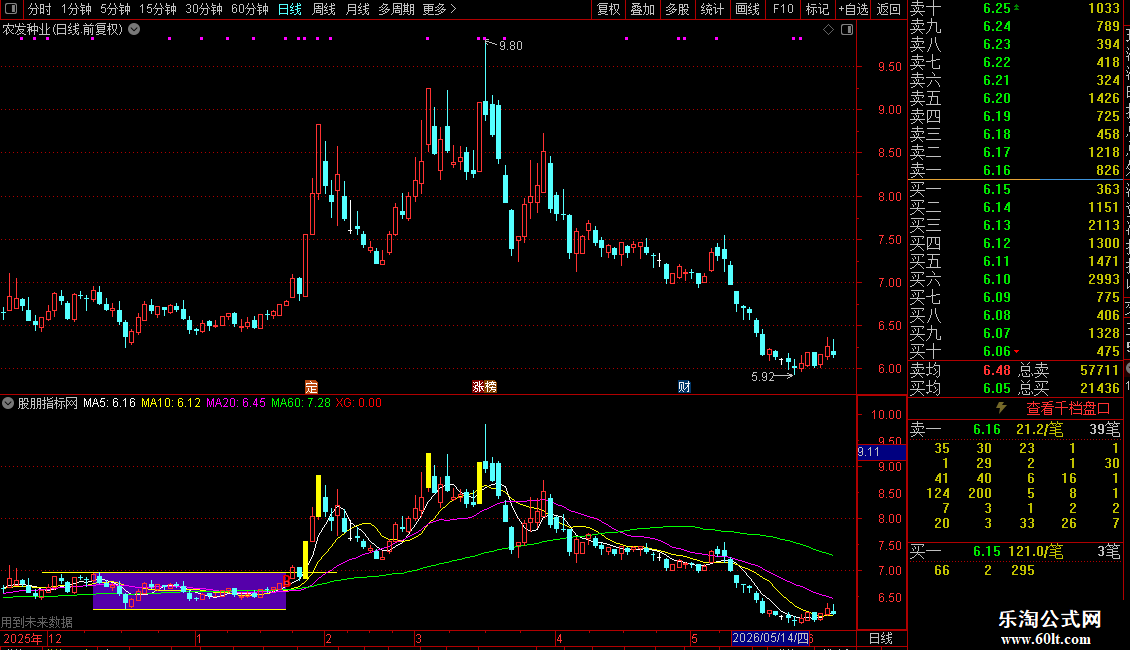Click the diamond icon above main chart
The width and height of the screenshot is (1130, 650).
pyautogui.click(x=828, y=30)
